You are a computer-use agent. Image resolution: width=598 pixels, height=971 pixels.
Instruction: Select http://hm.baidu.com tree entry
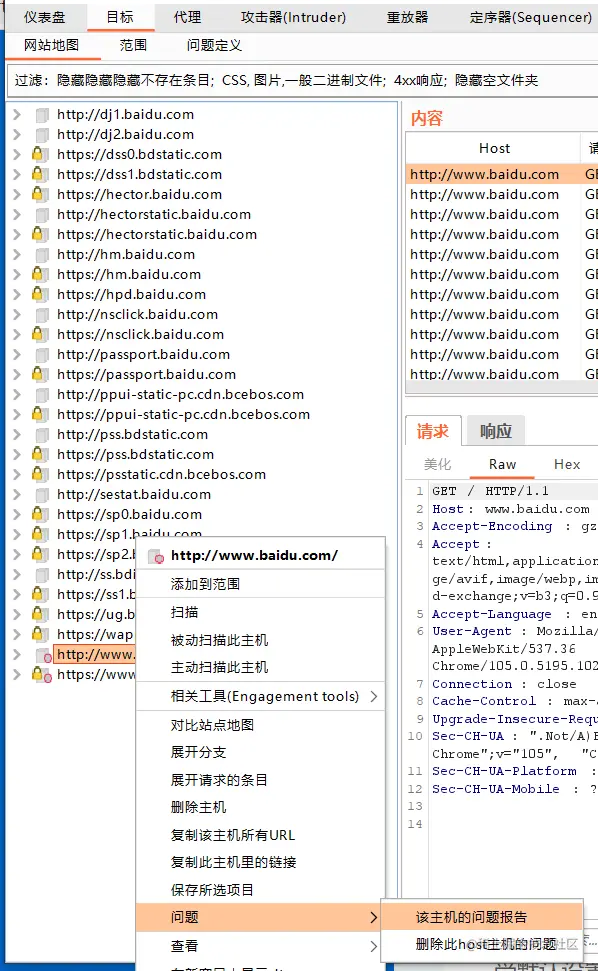tap(126, 254)
